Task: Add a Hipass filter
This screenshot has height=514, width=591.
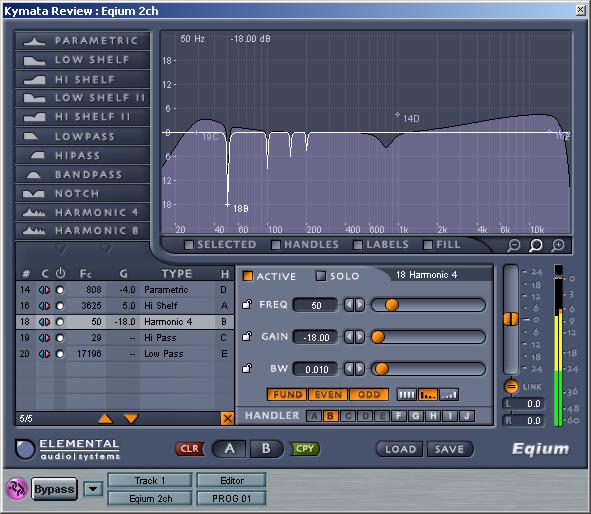Action: pyautogui.click(x=82, y=155)
